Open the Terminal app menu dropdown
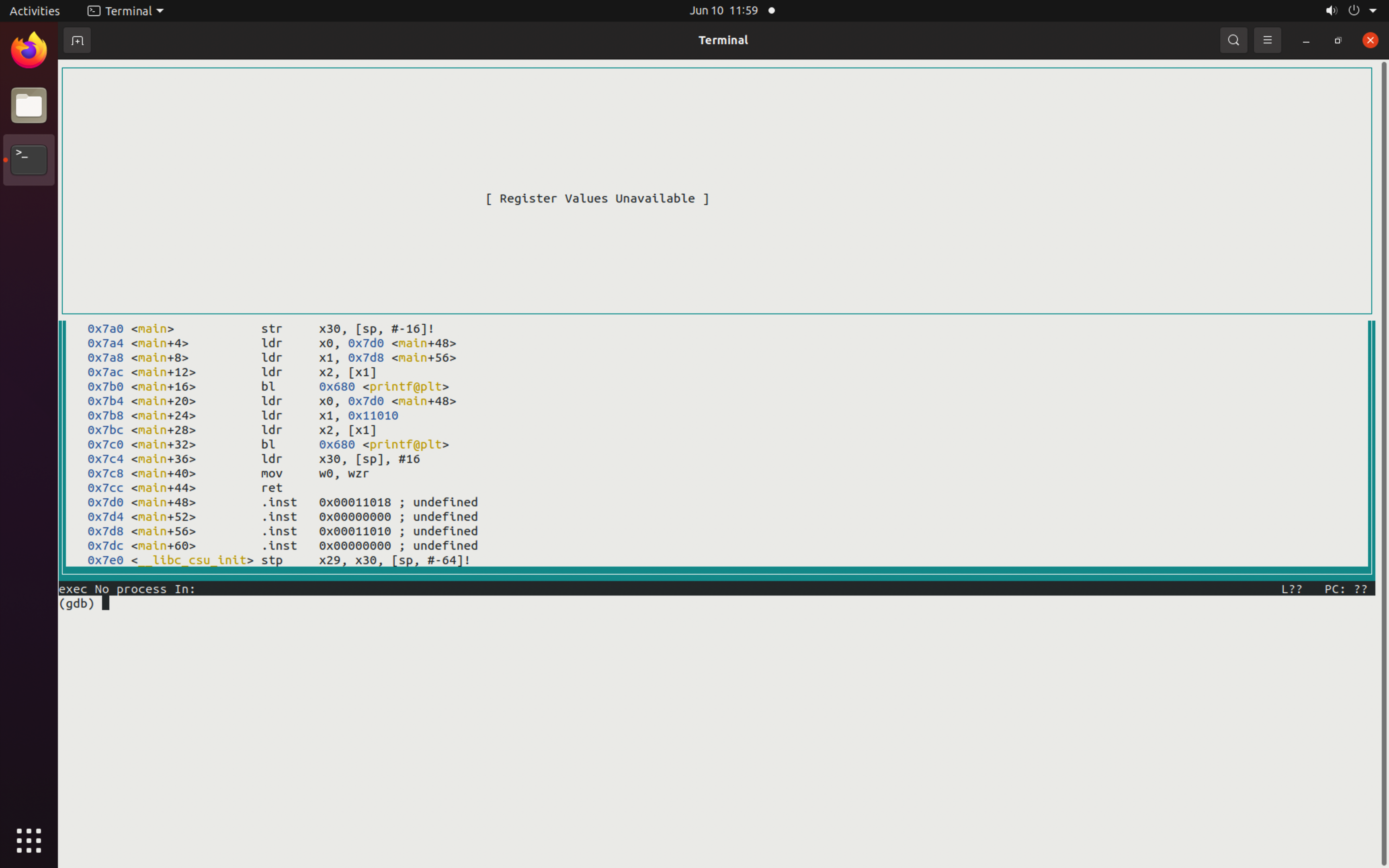1389x868 pixels. click(125, 10)
